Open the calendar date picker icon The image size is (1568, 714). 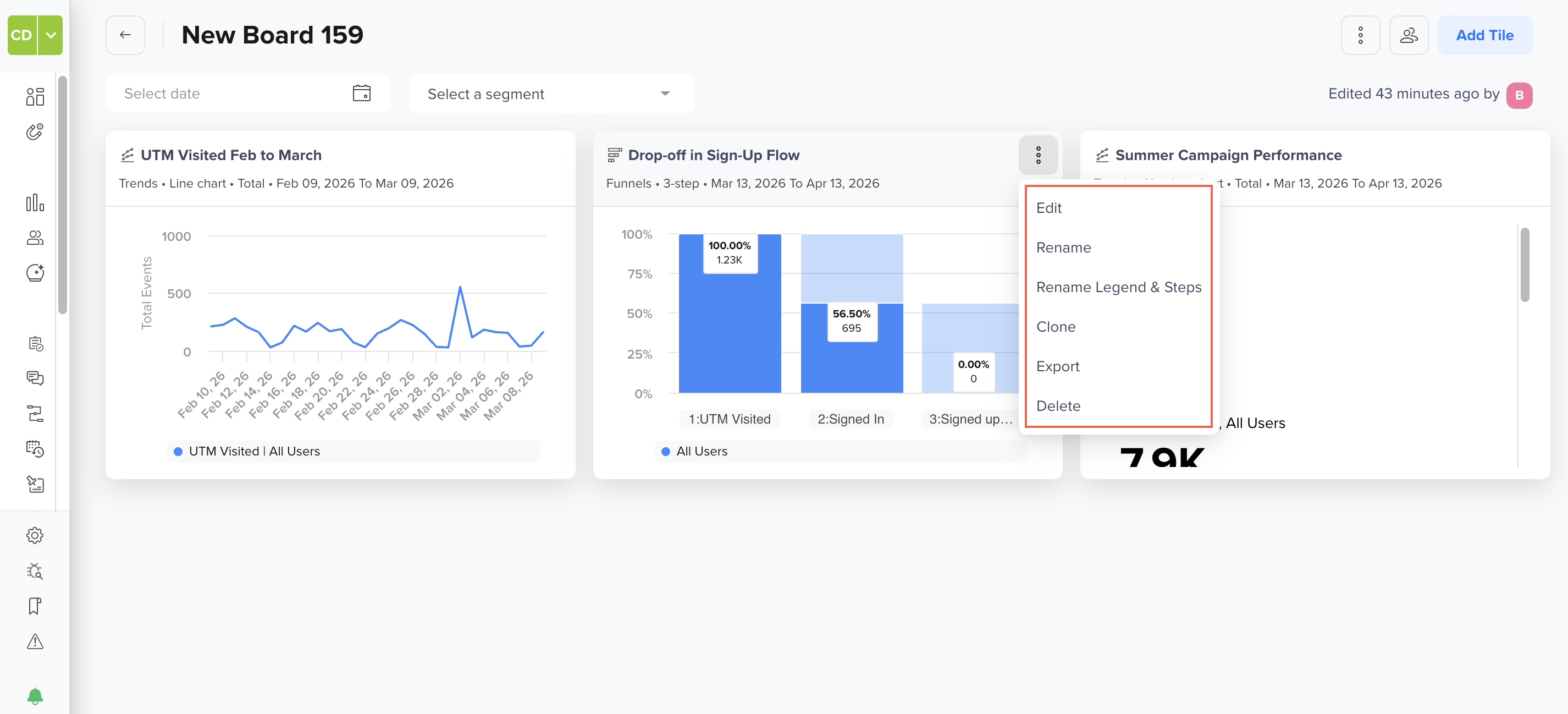pos(362,93)
